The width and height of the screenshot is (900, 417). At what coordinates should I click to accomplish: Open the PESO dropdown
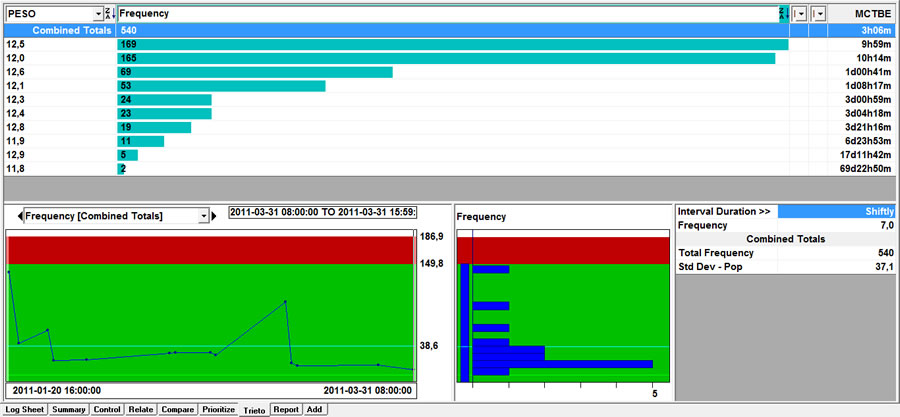[98, 14]
